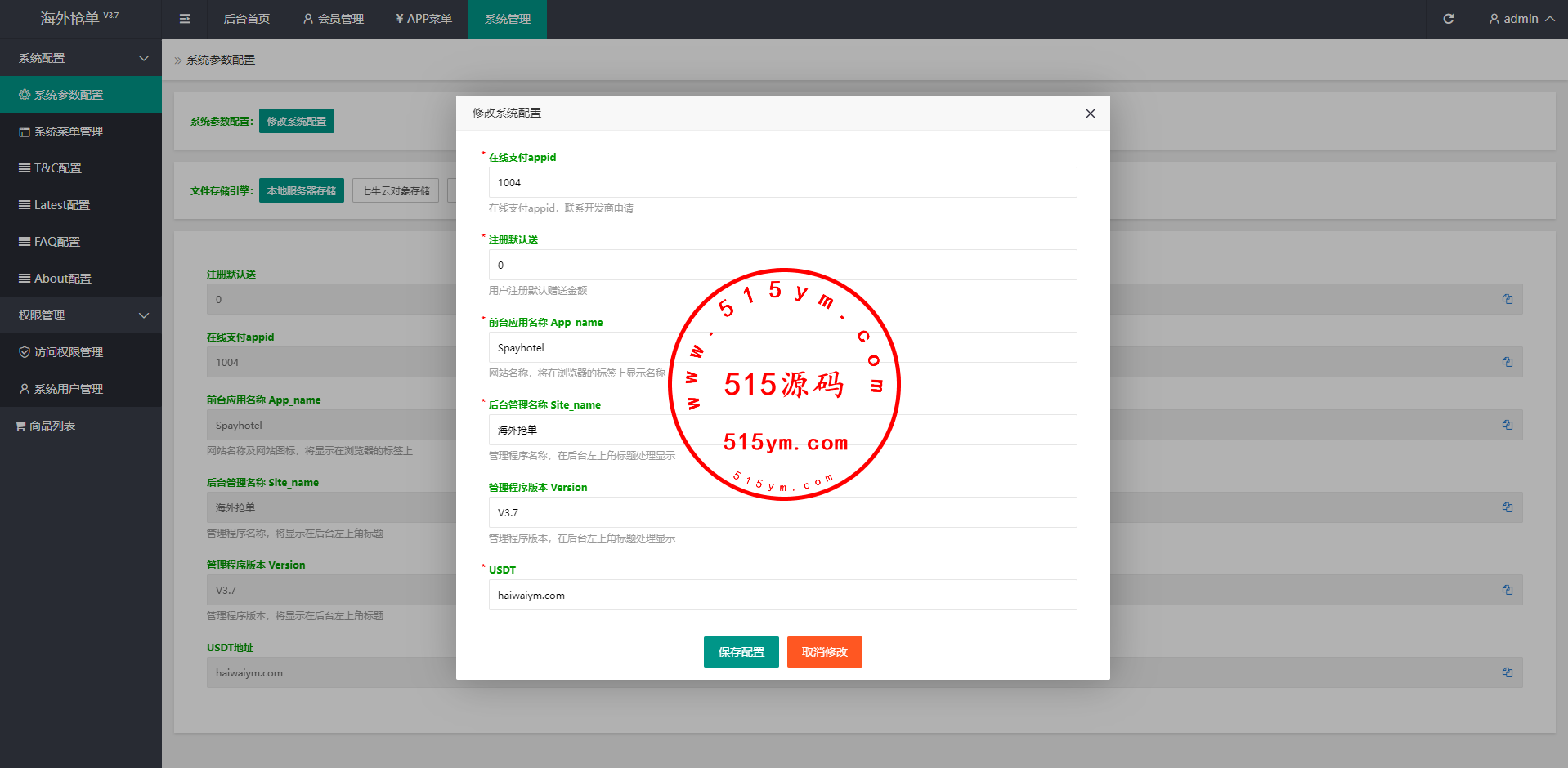The width and height of the screenshot is (1568, 768).
Task: Click copy icon beside 管理程序版本 field
Action: pos(1507,590)
